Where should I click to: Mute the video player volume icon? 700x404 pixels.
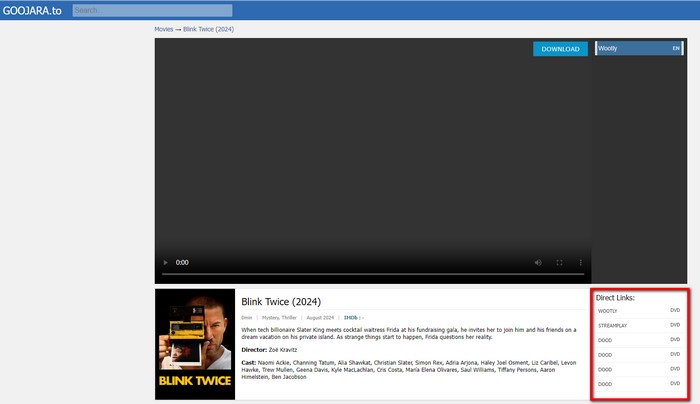pos(538,262)
